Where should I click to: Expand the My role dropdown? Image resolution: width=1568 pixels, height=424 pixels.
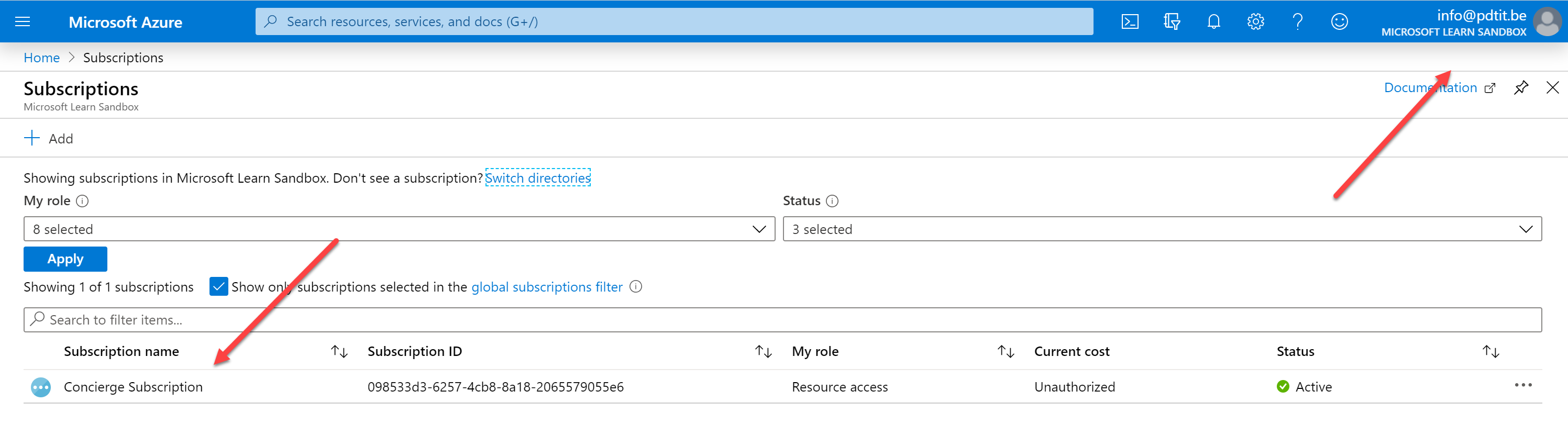click(399, 229)
